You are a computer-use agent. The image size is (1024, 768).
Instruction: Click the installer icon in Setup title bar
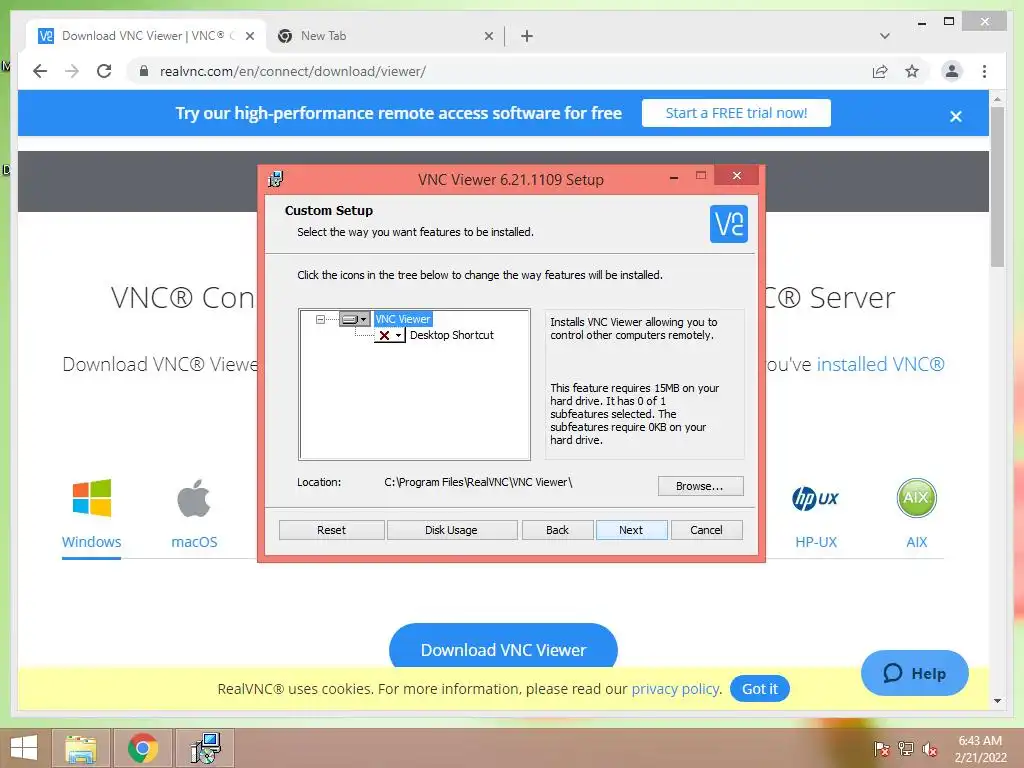[x=276, y=179]
